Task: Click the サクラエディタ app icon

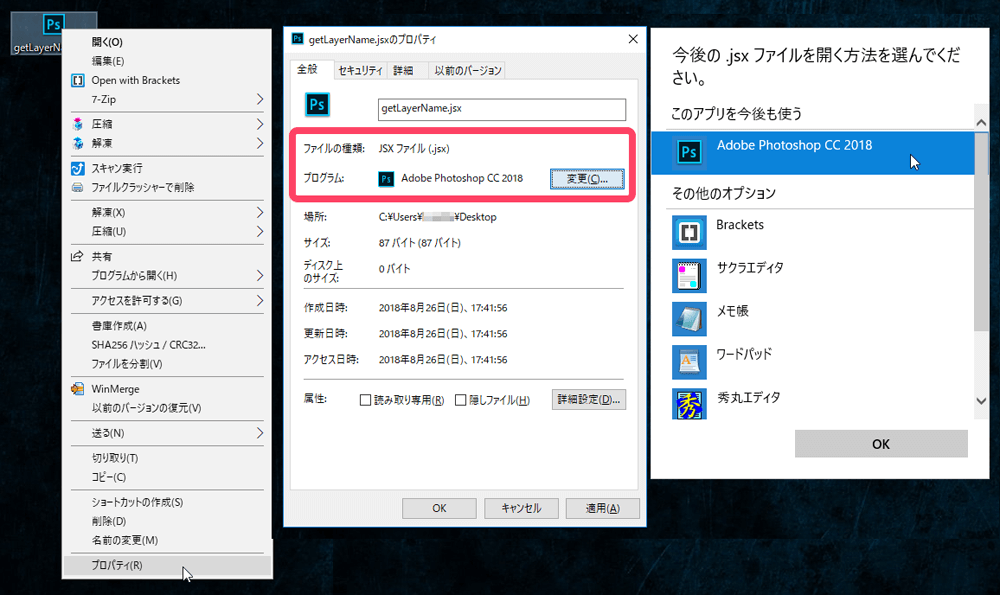Action: [689, 275]
